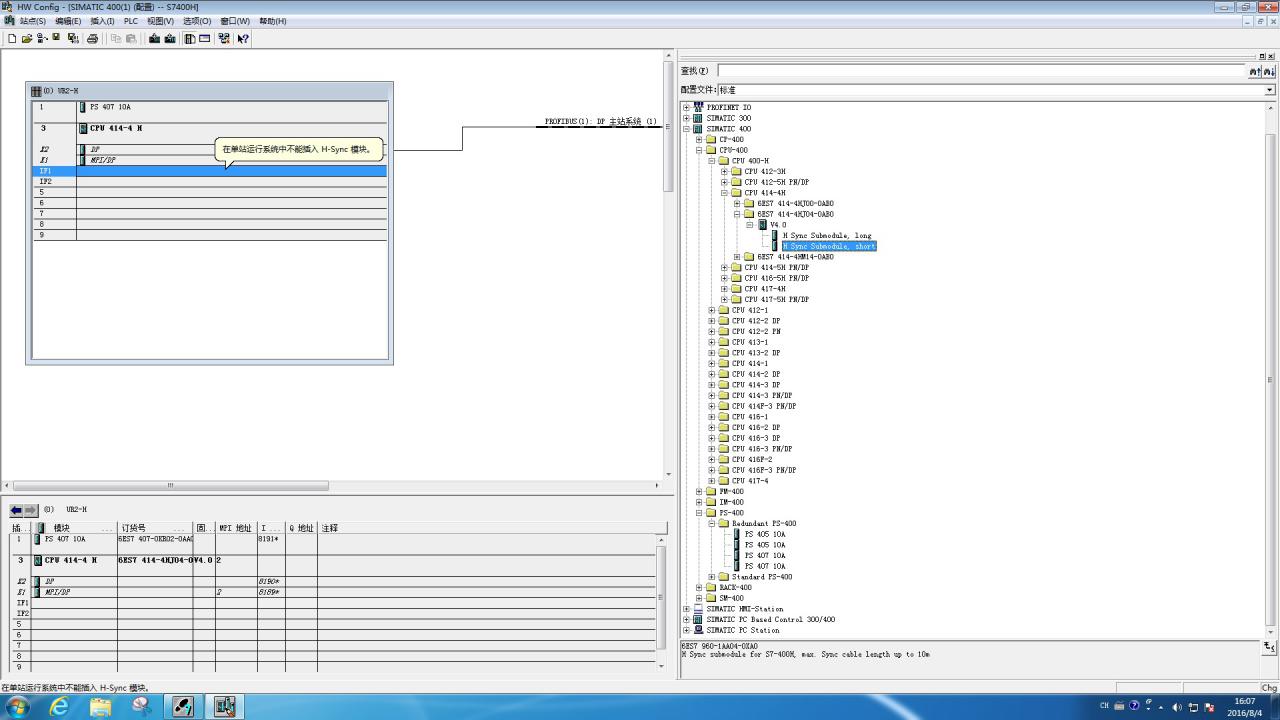Open SIMATIC Manager taskbar icon
1280x720 pixels.
[x=183, y=706]
